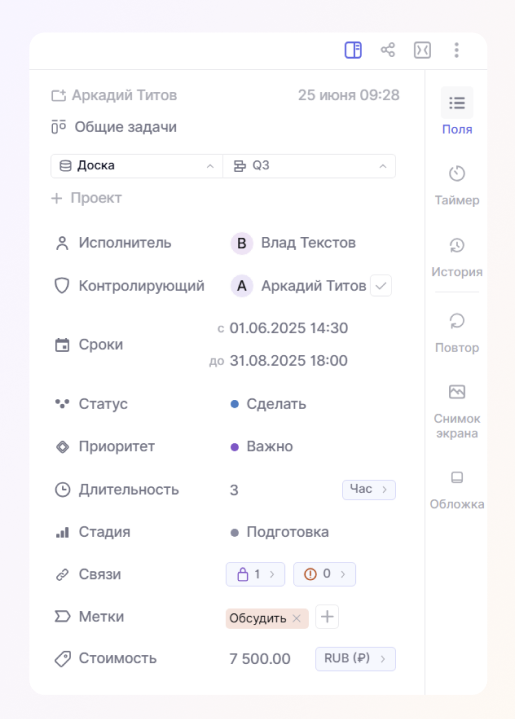
Task: Set task Обложка
Action: click(457, 491)
